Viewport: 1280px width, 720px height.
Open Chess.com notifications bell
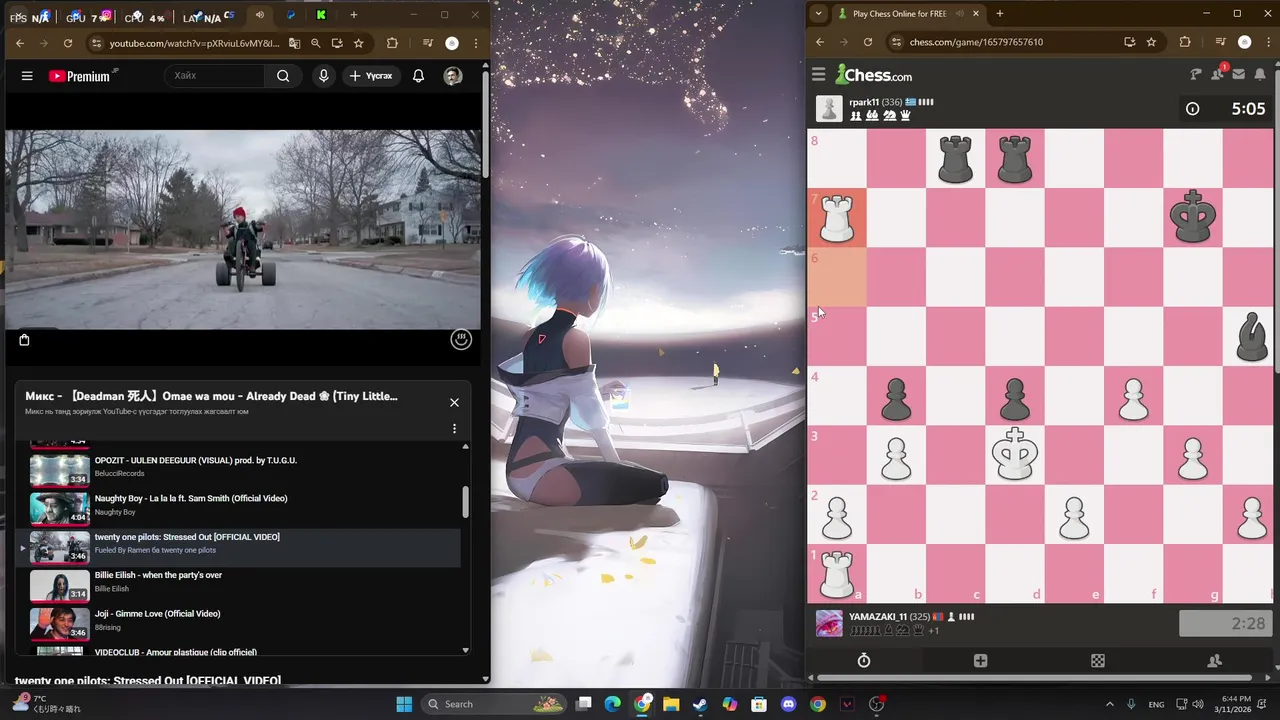(1260, 75)
